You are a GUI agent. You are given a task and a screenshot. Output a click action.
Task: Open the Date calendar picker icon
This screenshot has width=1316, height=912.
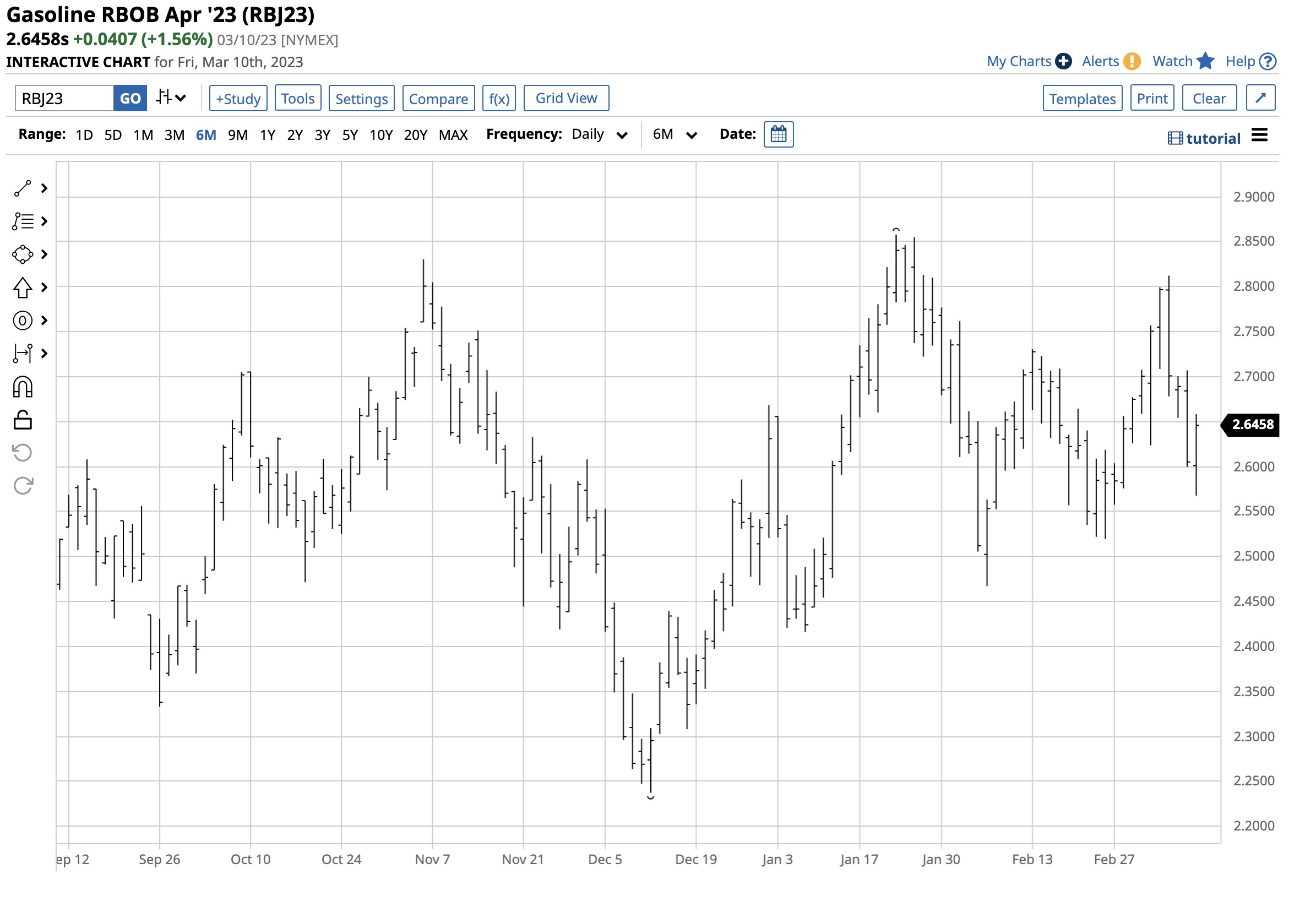[x=780, y=134]
